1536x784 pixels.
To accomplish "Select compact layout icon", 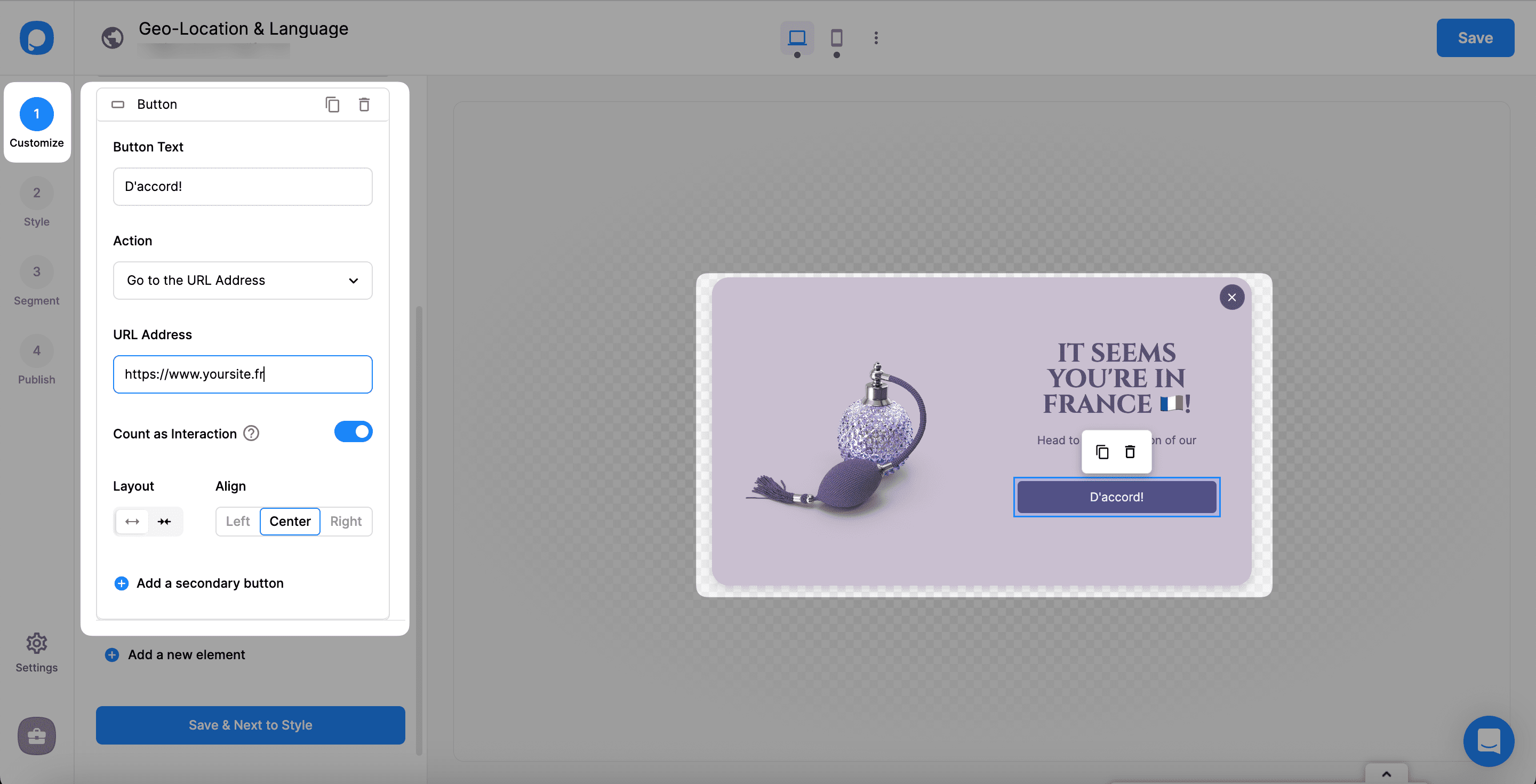I will tap(164, 522).
